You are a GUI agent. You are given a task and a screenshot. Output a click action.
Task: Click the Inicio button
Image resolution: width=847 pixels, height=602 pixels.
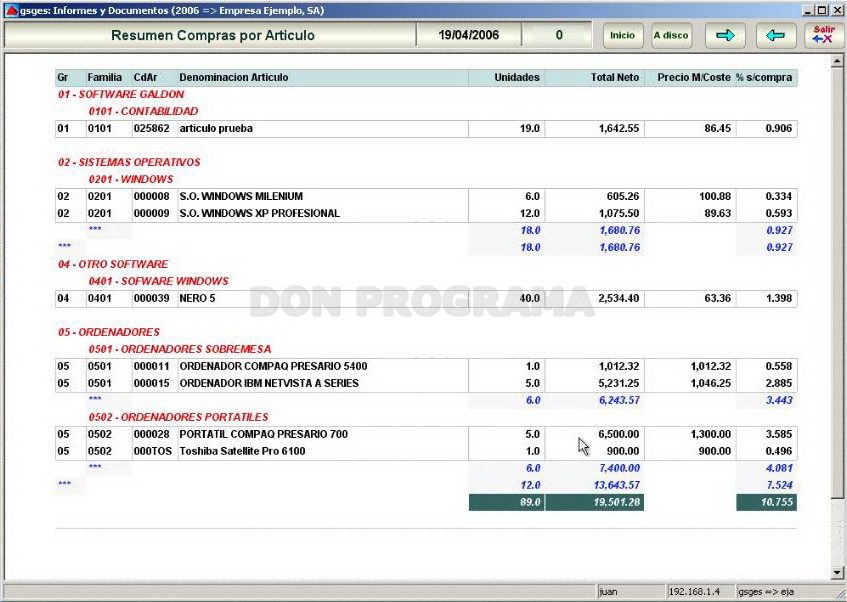click(x=623, y=36)
